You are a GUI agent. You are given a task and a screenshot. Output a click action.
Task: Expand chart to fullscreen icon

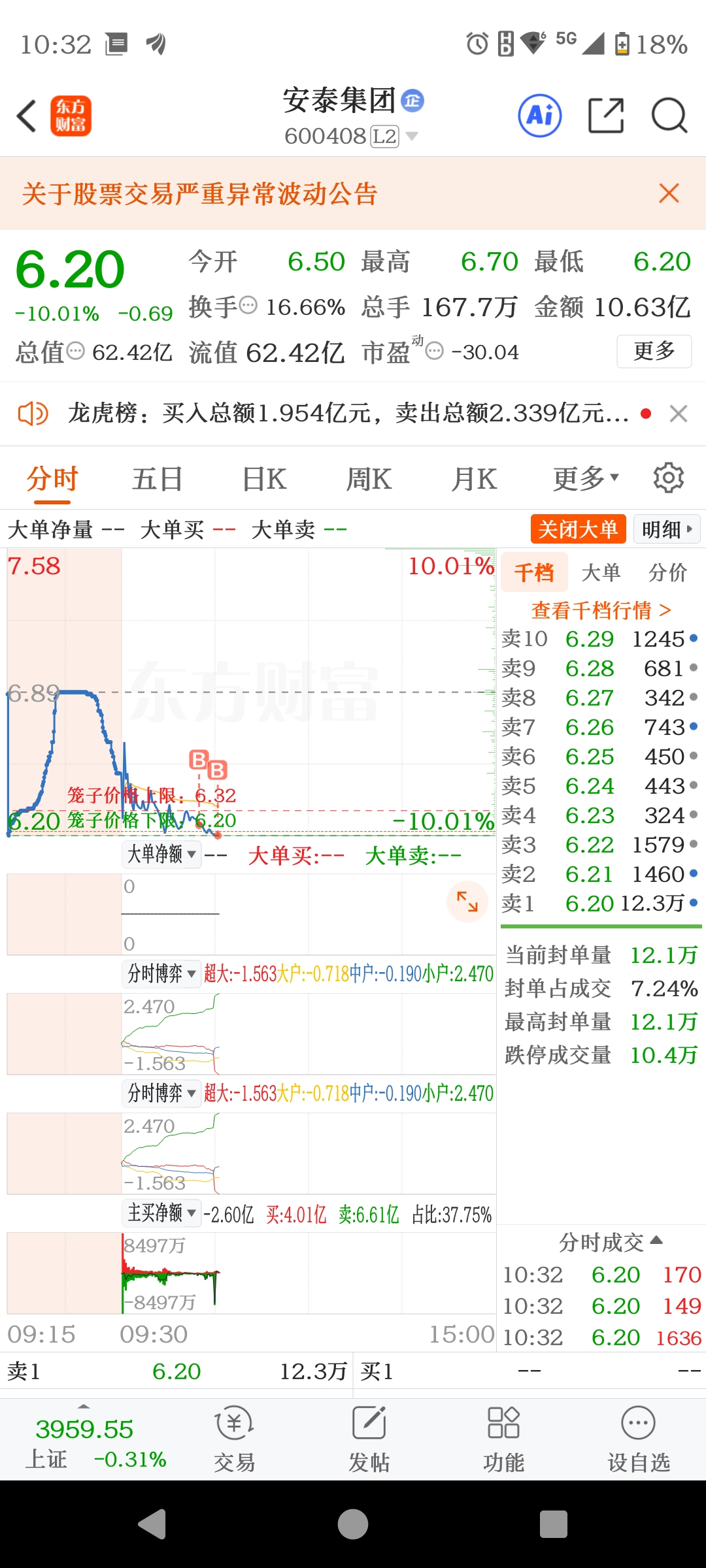[x=467, y=902]
